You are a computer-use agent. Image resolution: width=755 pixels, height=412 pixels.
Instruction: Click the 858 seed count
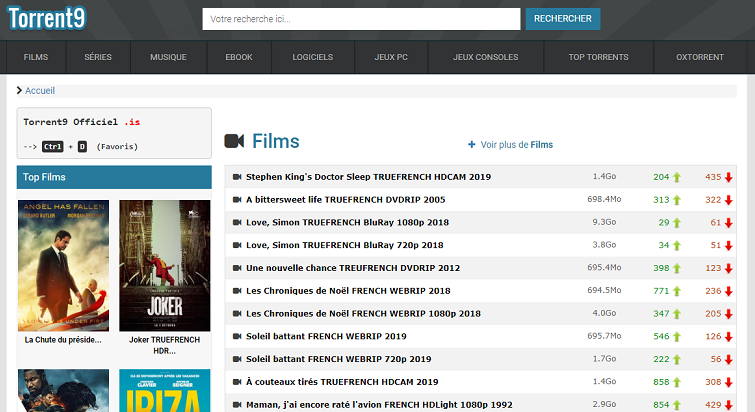(661, 382)
